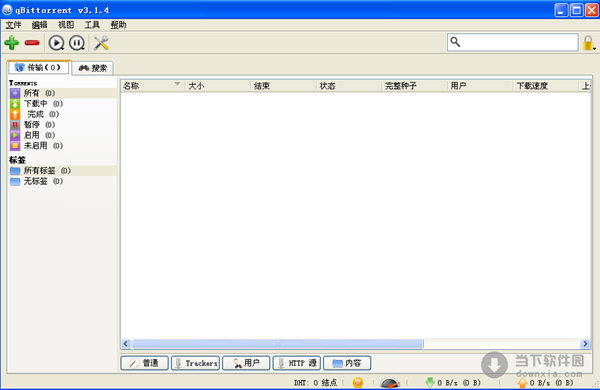This screenshot has width=600, height=390.
Task: Toggle the alternative speed limits speedometer icon
Action: coord(390,383)
